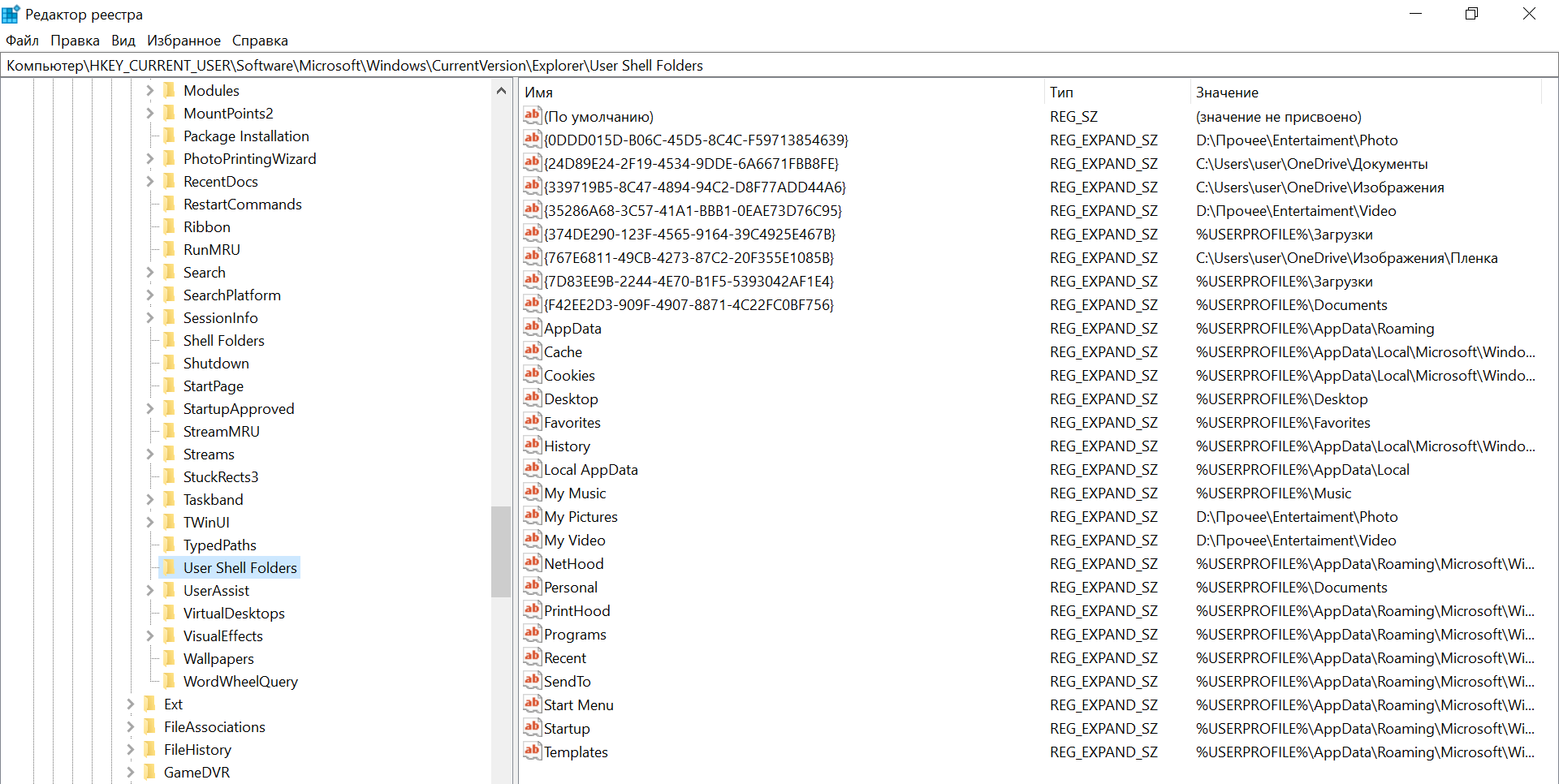Click the folder icon next to Shell Folders
Image resolution: width=1559 pixels, height=784 pixels.
[x=169, y=340]
